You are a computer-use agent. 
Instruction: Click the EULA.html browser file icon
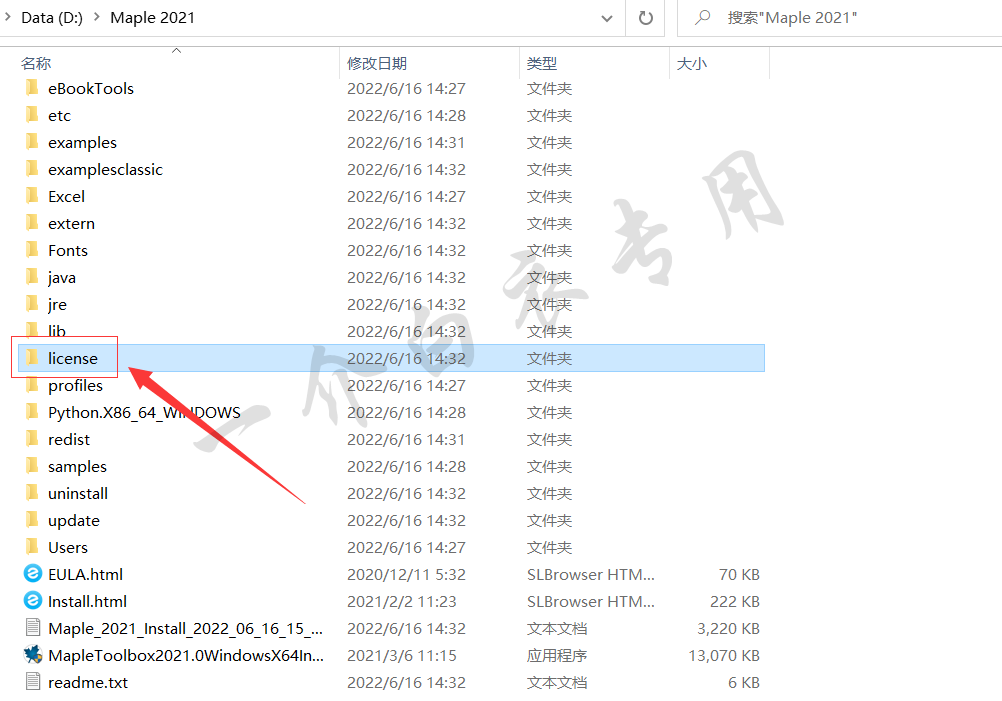point(33,574)
